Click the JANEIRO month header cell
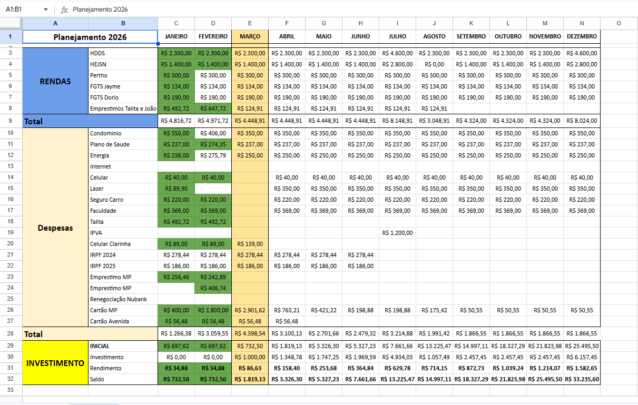638x405 pixels. click(x=176, y=37)
